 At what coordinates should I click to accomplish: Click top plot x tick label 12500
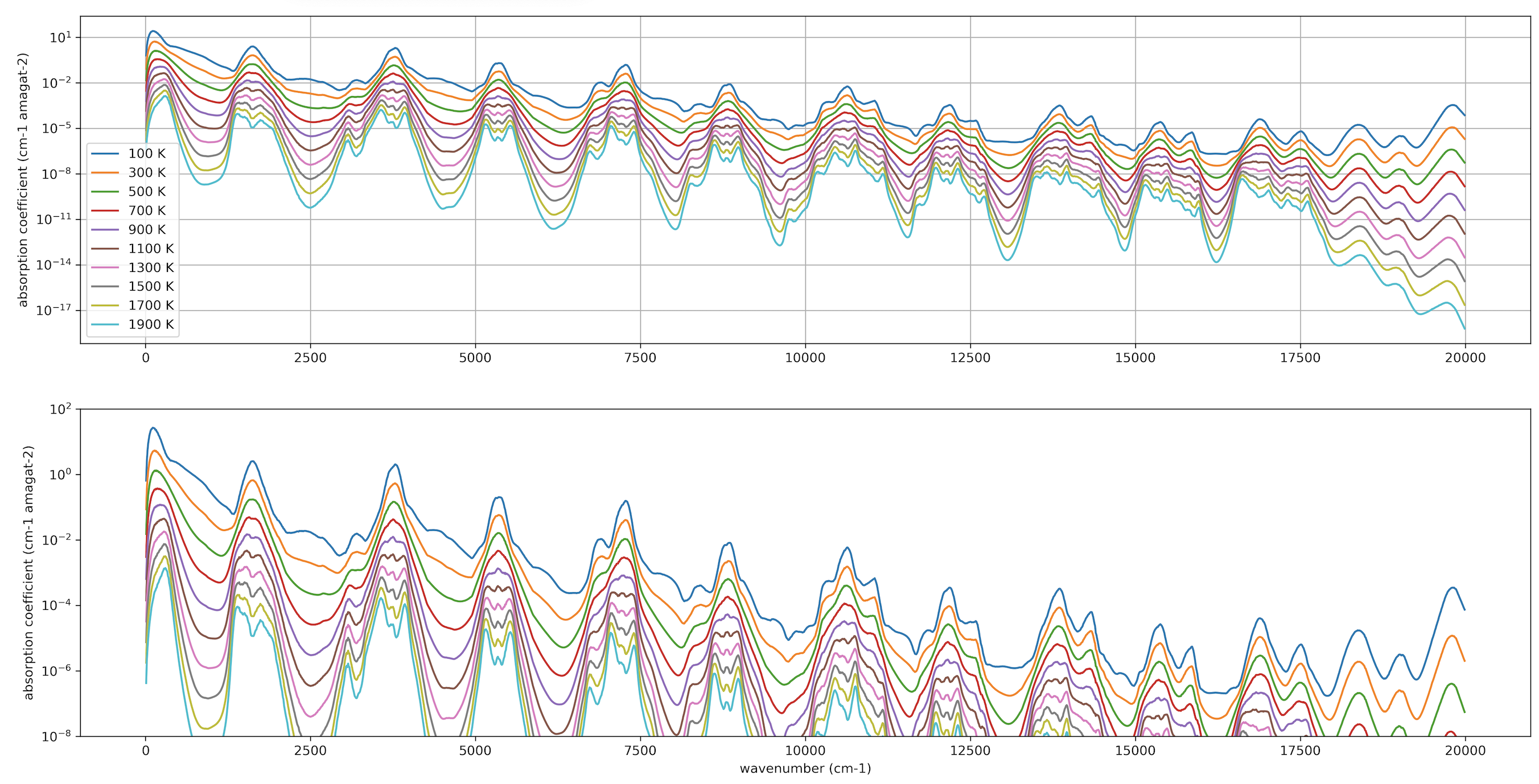tap(970, 358)
